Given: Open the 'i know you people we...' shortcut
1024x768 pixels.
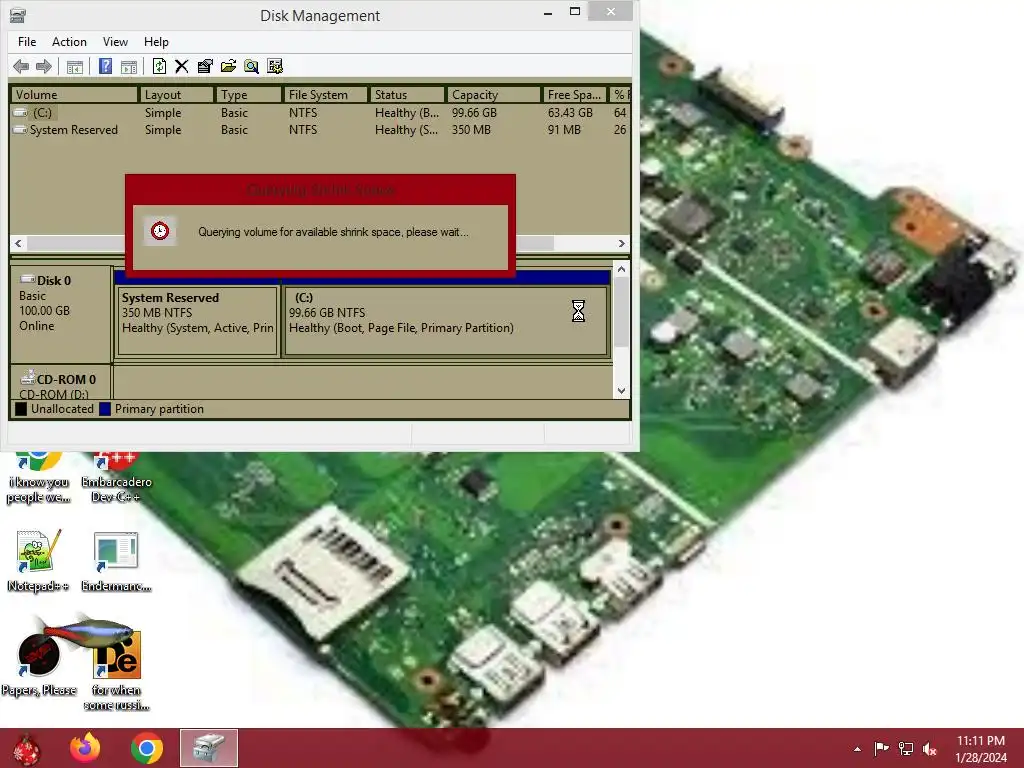Looking at the screenshot, I should (38, 477).
